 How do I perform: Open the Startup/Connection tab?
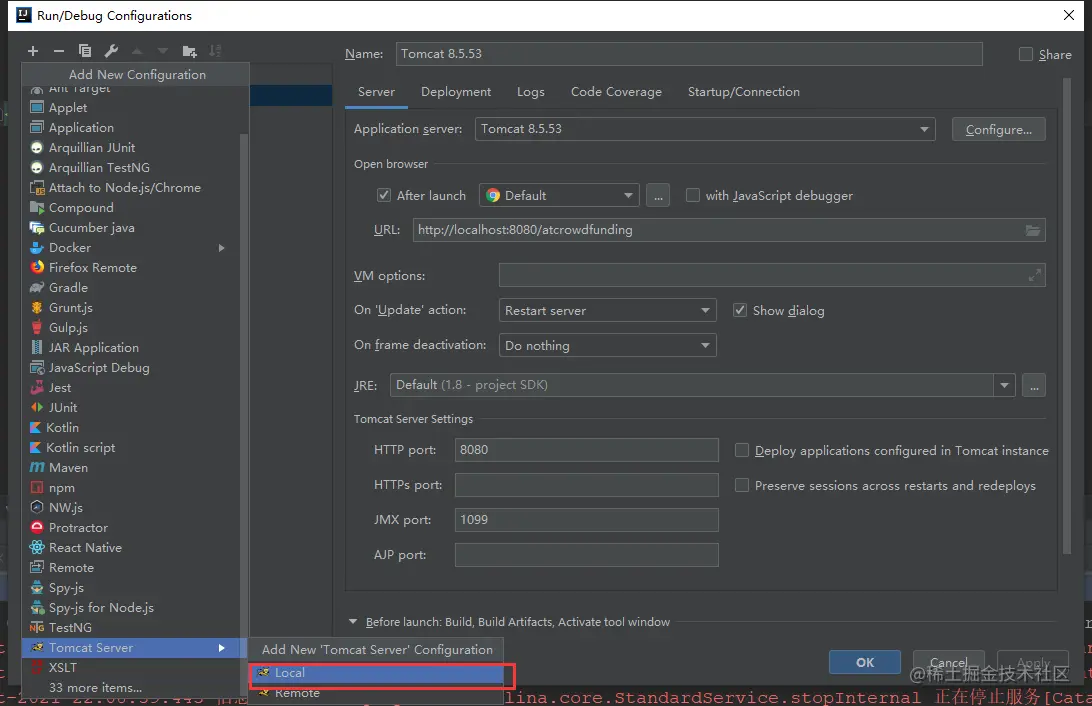(744, 92)
